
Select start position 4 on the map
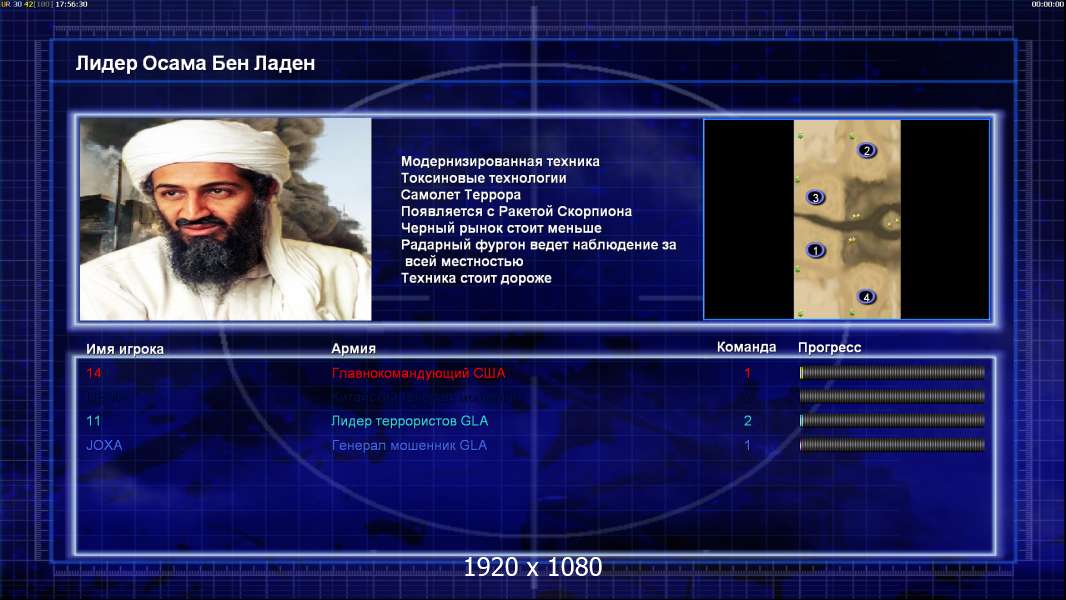[x=866, y=297]
